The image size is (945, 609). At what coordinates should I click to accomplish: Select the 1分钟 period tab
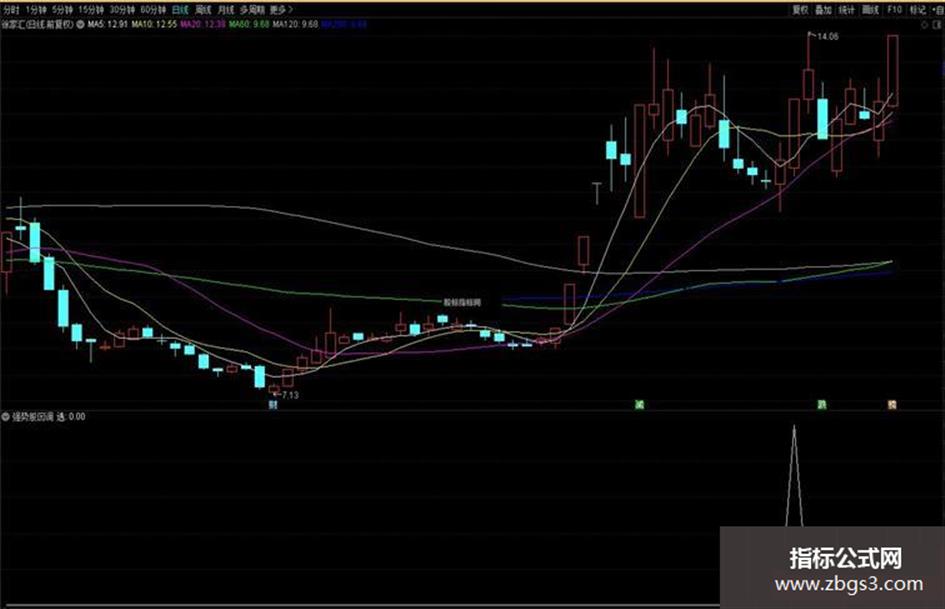point(36,10)
